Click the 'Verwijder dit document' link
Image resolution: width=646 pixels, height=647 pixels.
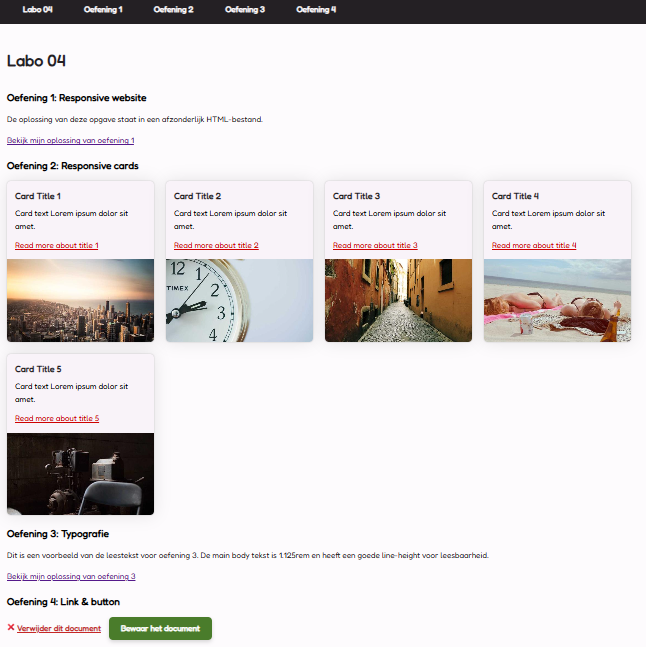click(59, 629)
